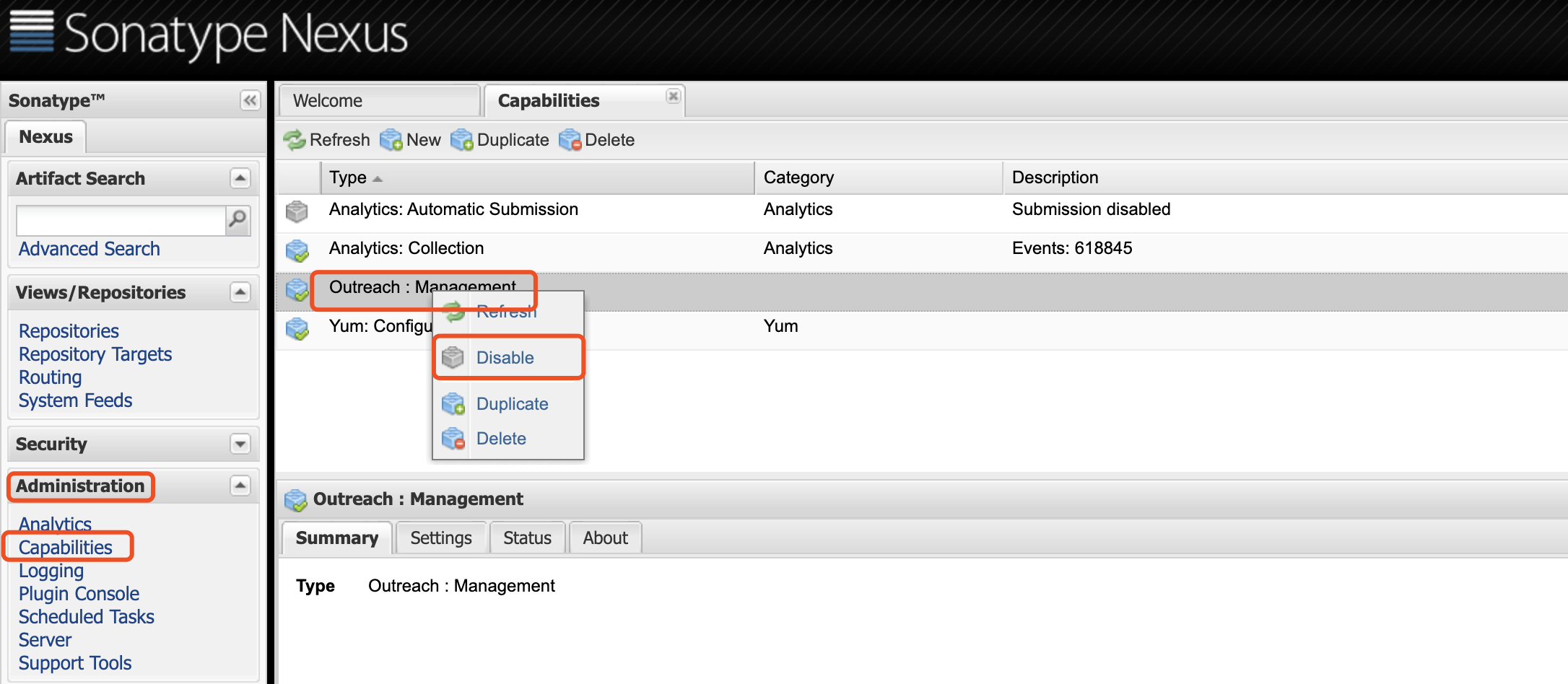
Task: Click the Delete icon in context menu
Action: pos(453,438)
